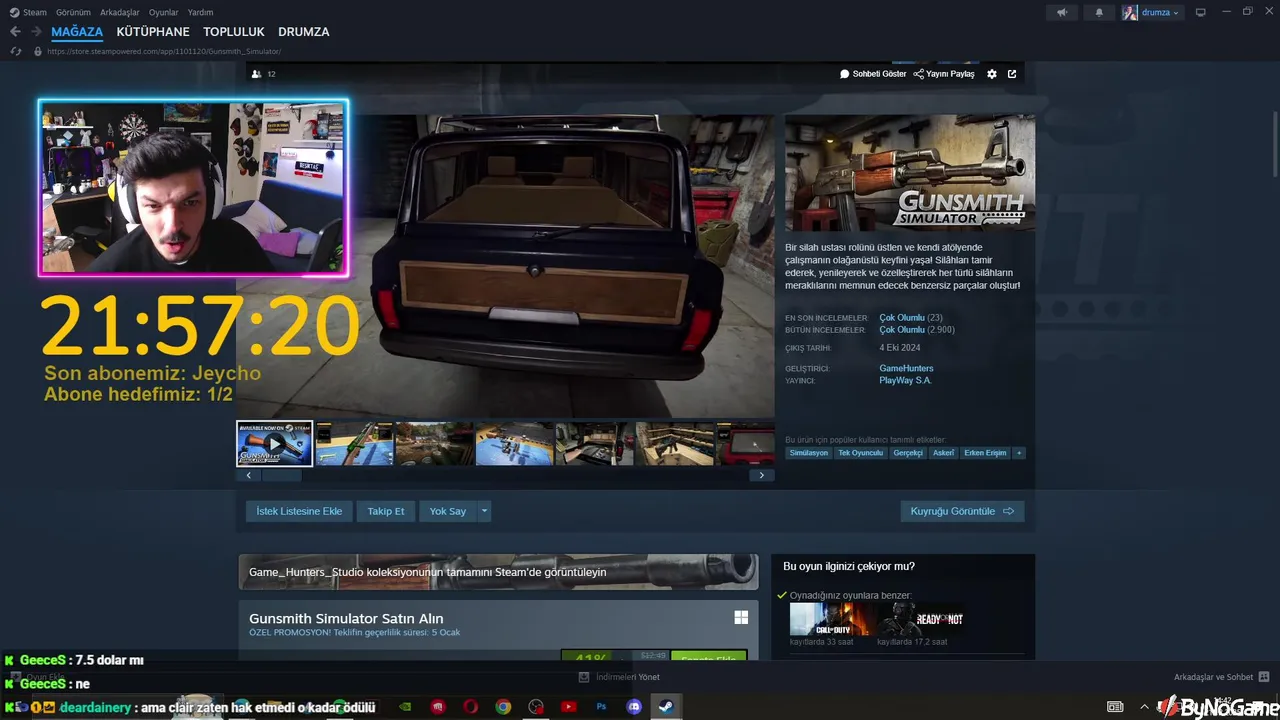1280x720 pixels.
Task: Open İndirmeleri Yönet downloads manager
Action: point(619,677)
